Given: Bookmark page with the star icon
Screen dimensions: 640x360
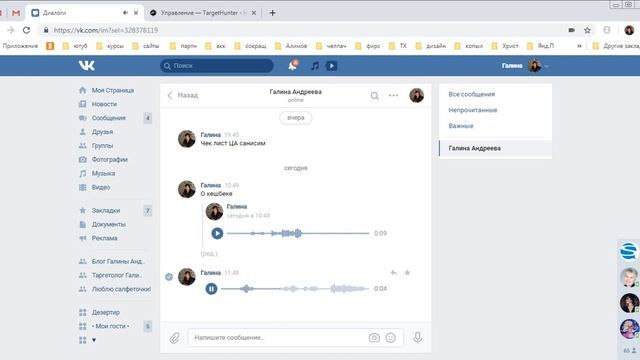Looking at the screenshot, I should (587, 30).
